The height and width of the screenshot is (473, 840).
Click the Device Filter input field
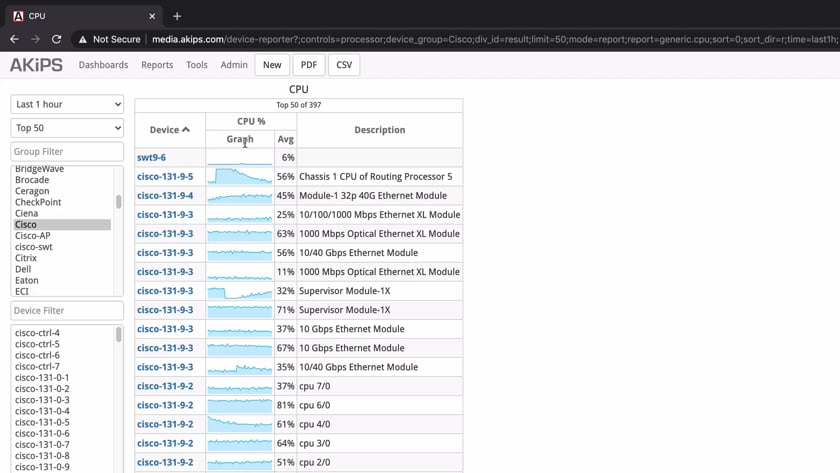[x=67, y=311]
